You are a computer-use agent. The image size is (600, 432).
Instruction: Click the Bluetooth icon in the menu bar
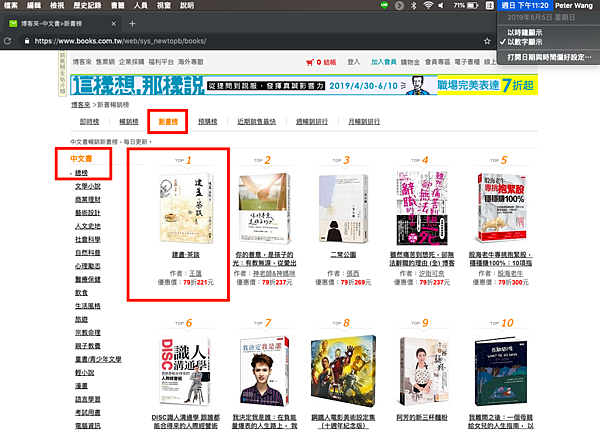coord(413,5)
